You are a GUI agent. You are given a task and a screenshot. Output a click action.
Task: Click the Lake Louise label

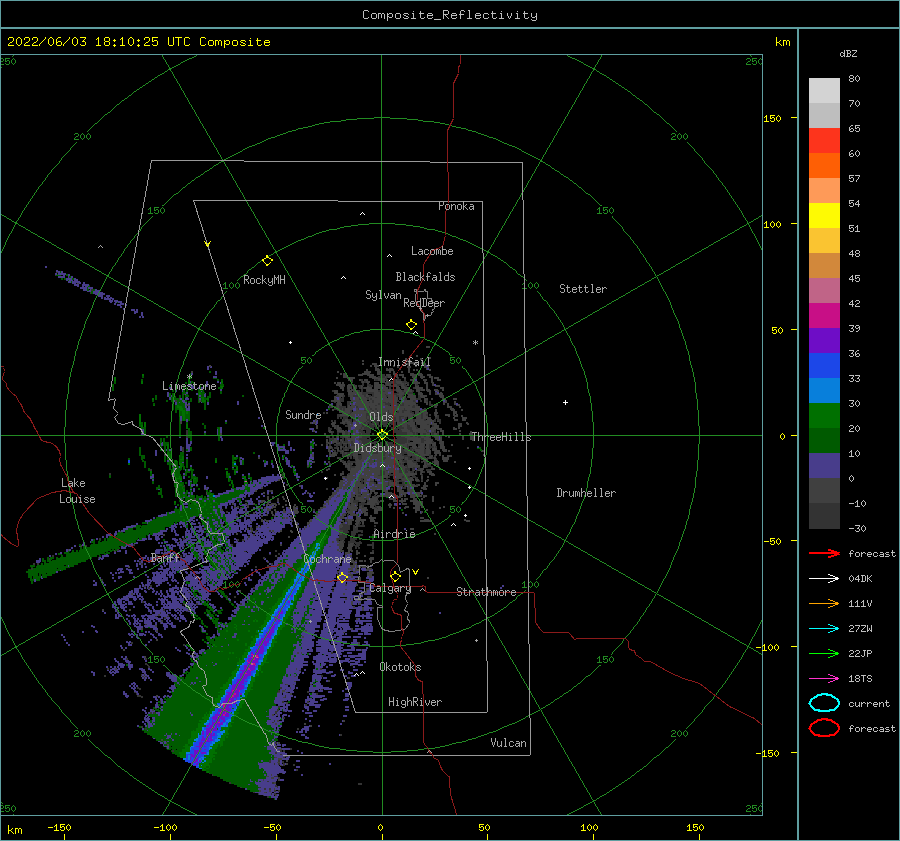(77, 491)
